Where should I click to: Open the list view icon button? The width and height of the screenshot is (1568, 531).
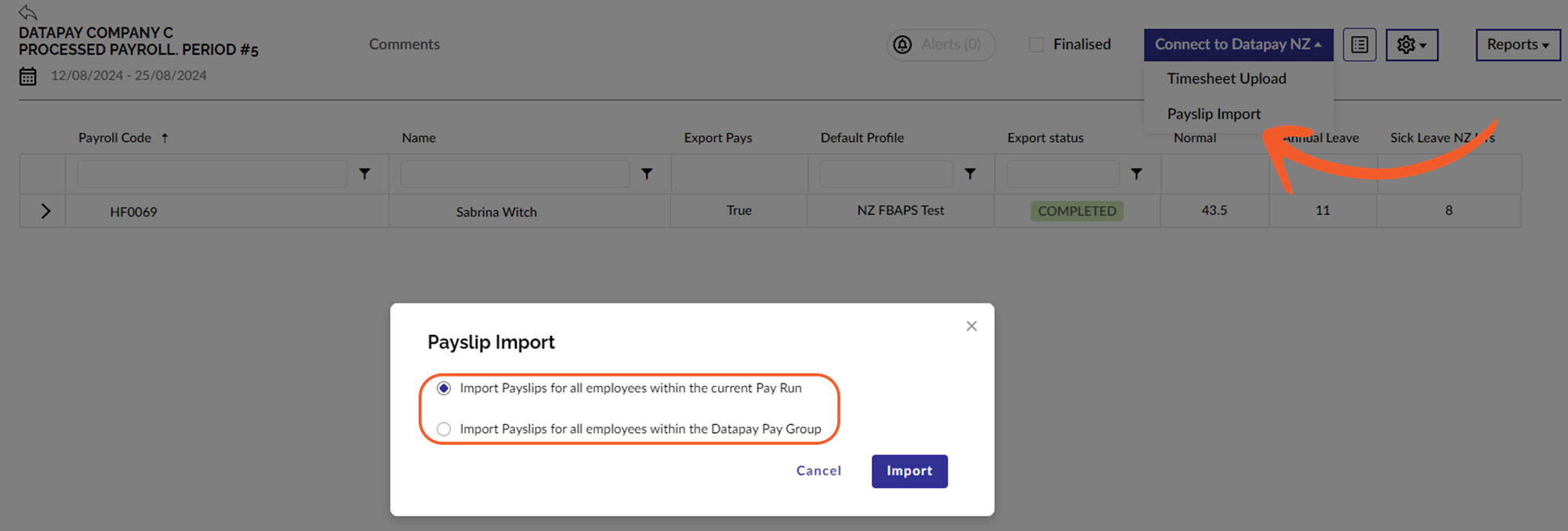point(1359,45)
